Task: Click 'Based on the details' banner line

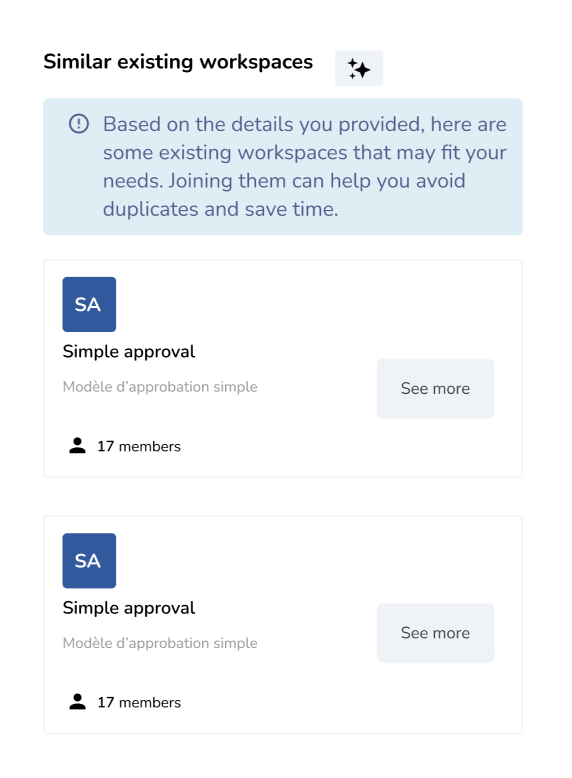Action: (x=305, y=124)
